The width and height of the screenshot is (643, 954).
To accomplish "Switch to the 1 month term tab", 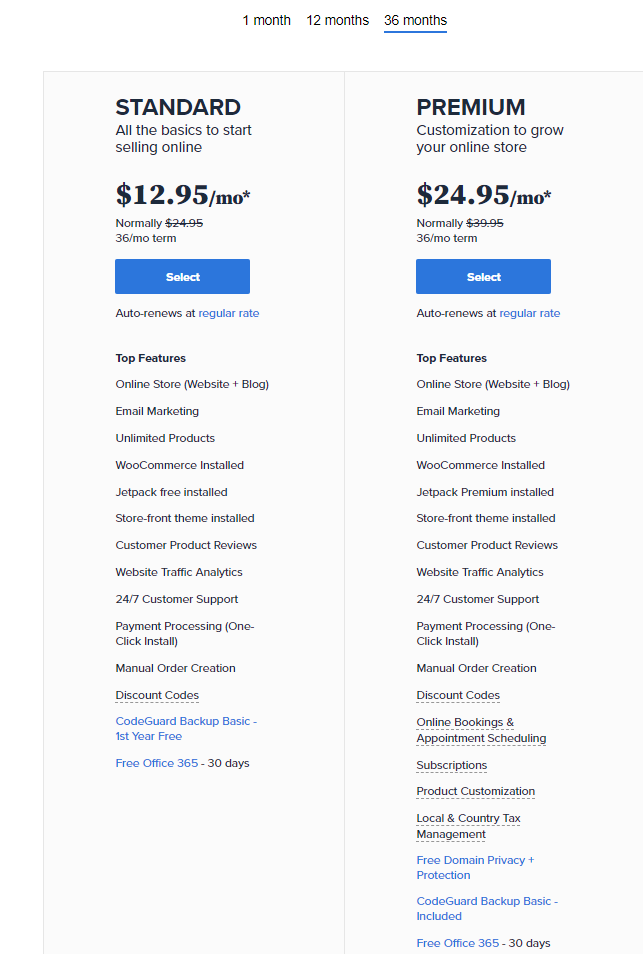I will [x=266, y=20].
